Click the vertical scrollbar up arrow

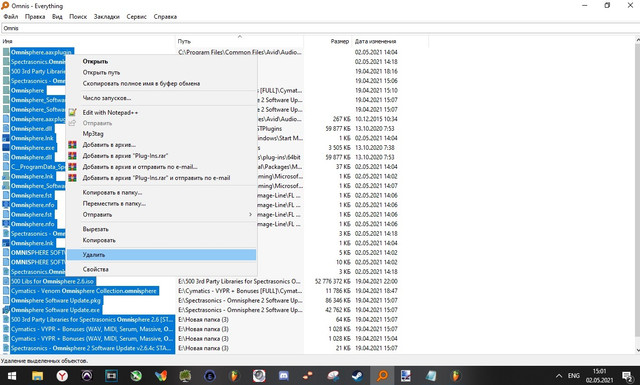click(637, 40)
